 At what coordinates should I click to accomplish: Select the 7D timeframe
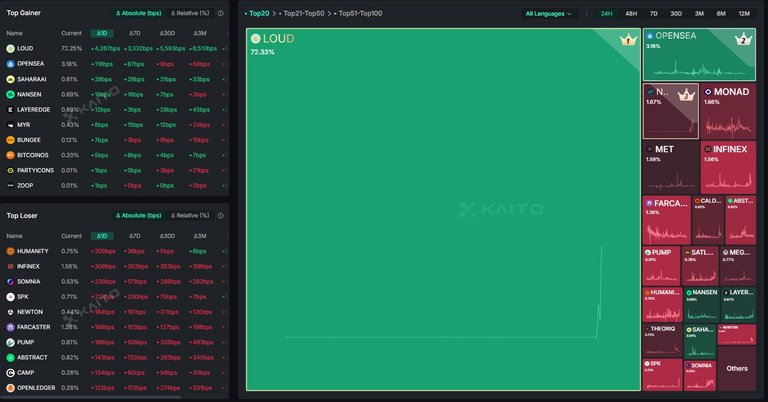[653, 14]
